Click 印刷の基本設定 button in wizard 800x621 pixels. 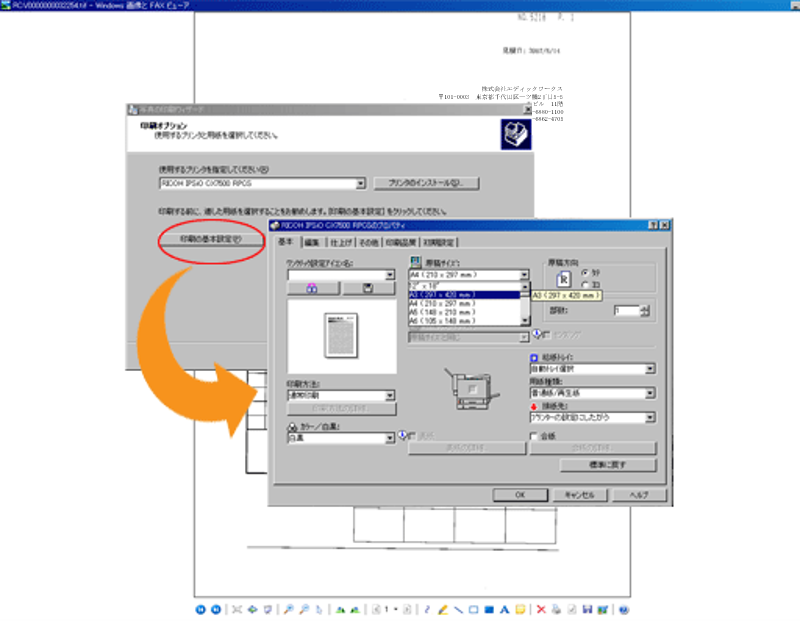pos(211,239)
